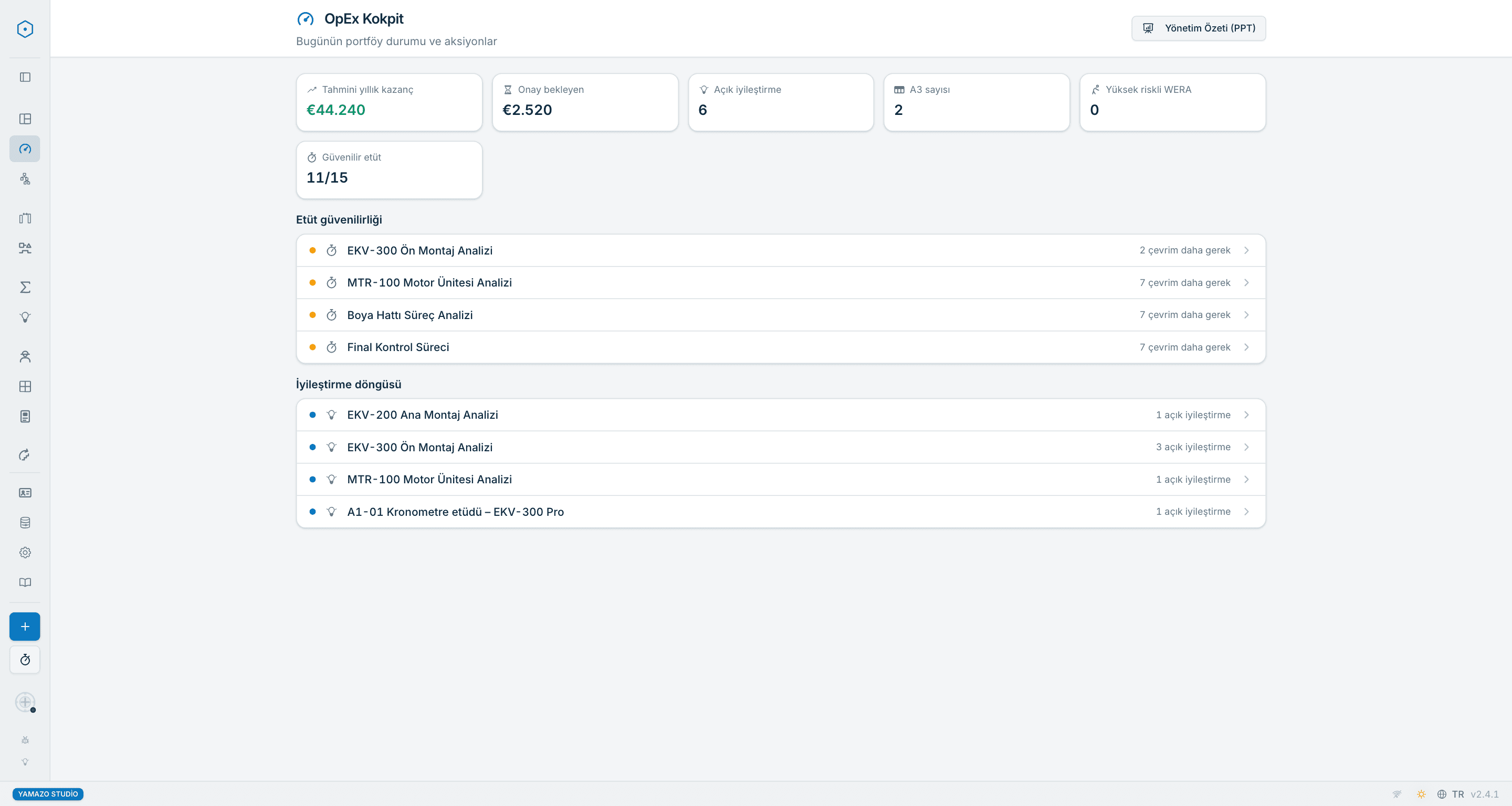Open the database icon in sidebar
The image size is (1512, 806).
25,523
